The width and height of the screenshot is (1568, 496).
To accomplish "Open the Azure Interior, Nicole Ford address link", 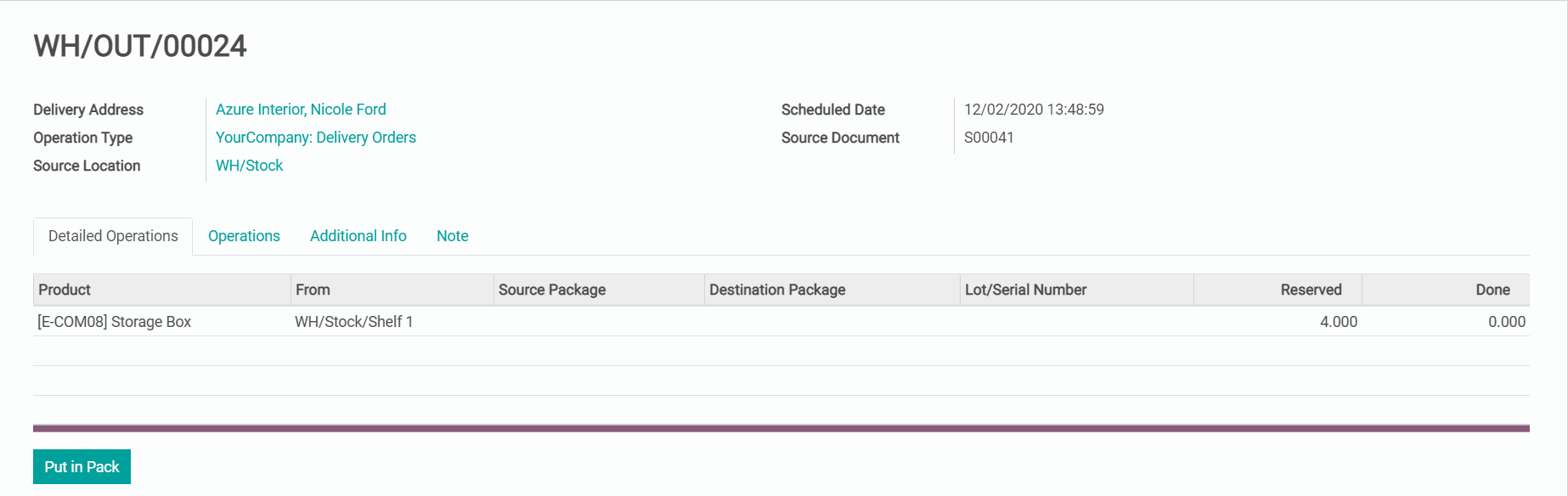I will 301,110.
